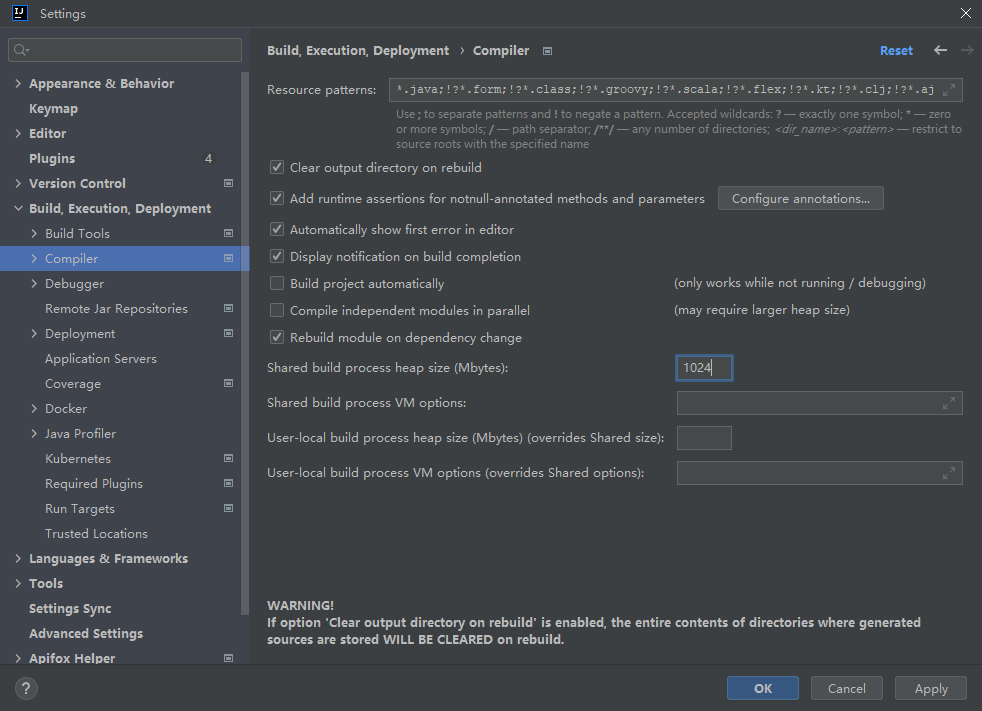Image resolution: width=982 pixels, height=711 pixels.
Task: Click the project-level icon next to Version Control
Action: pos(228,183)
